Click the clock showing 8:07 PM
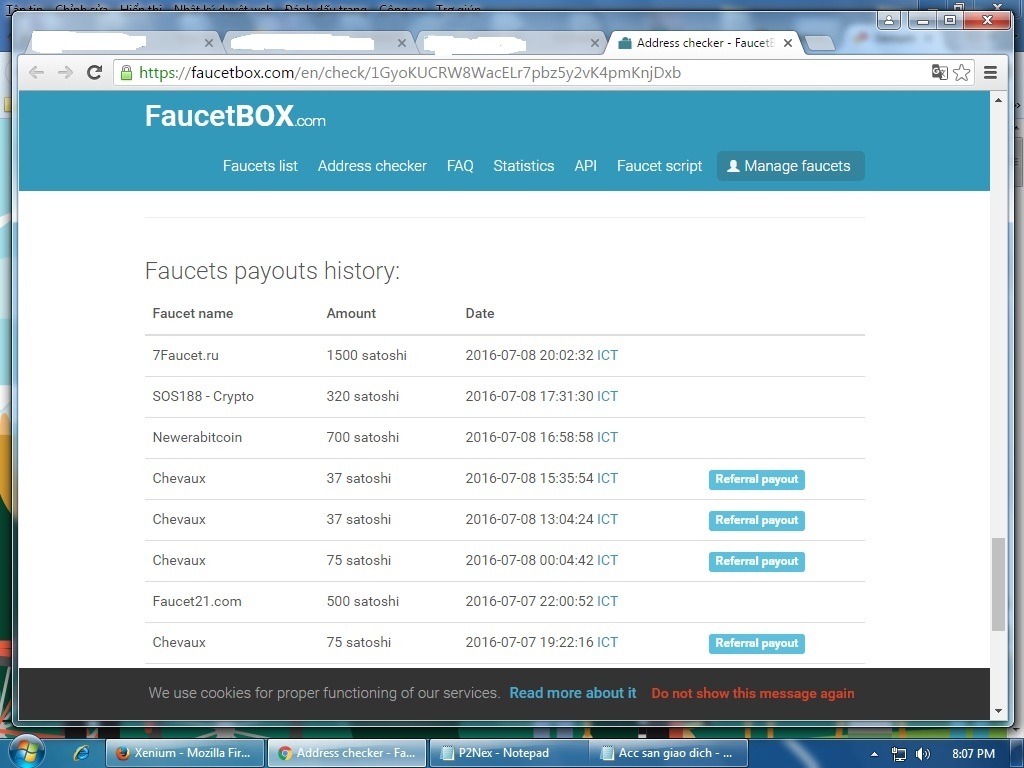The height and width of the screenshot is (768, 1024). coord(973,754)
